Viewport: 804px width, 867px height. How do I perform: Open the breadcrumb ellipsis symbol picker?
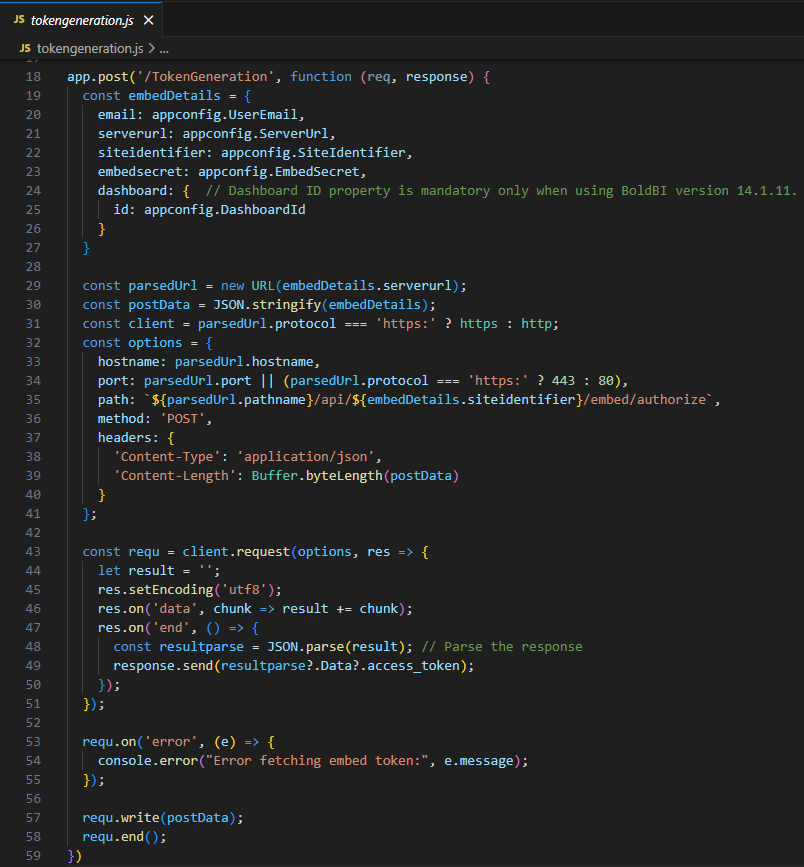coord(164,48)
